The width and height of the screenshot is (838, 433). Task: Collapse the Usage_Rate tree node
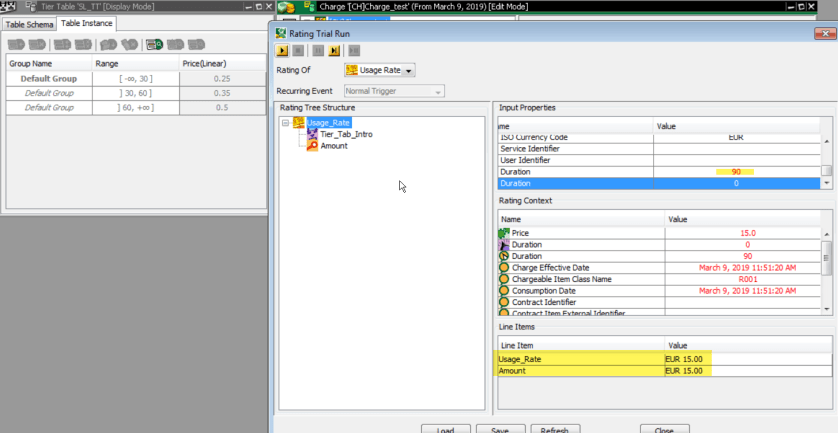click(x=286, y=123)
